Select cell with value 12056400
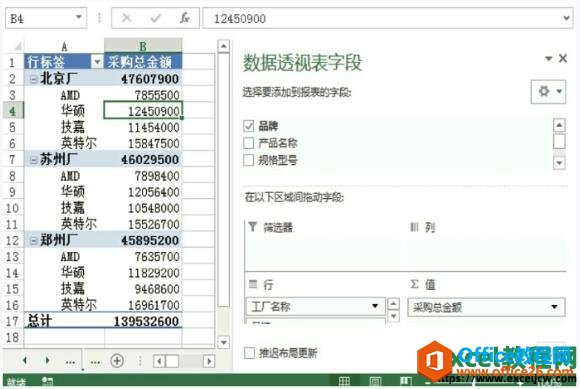 coord(143,192)
